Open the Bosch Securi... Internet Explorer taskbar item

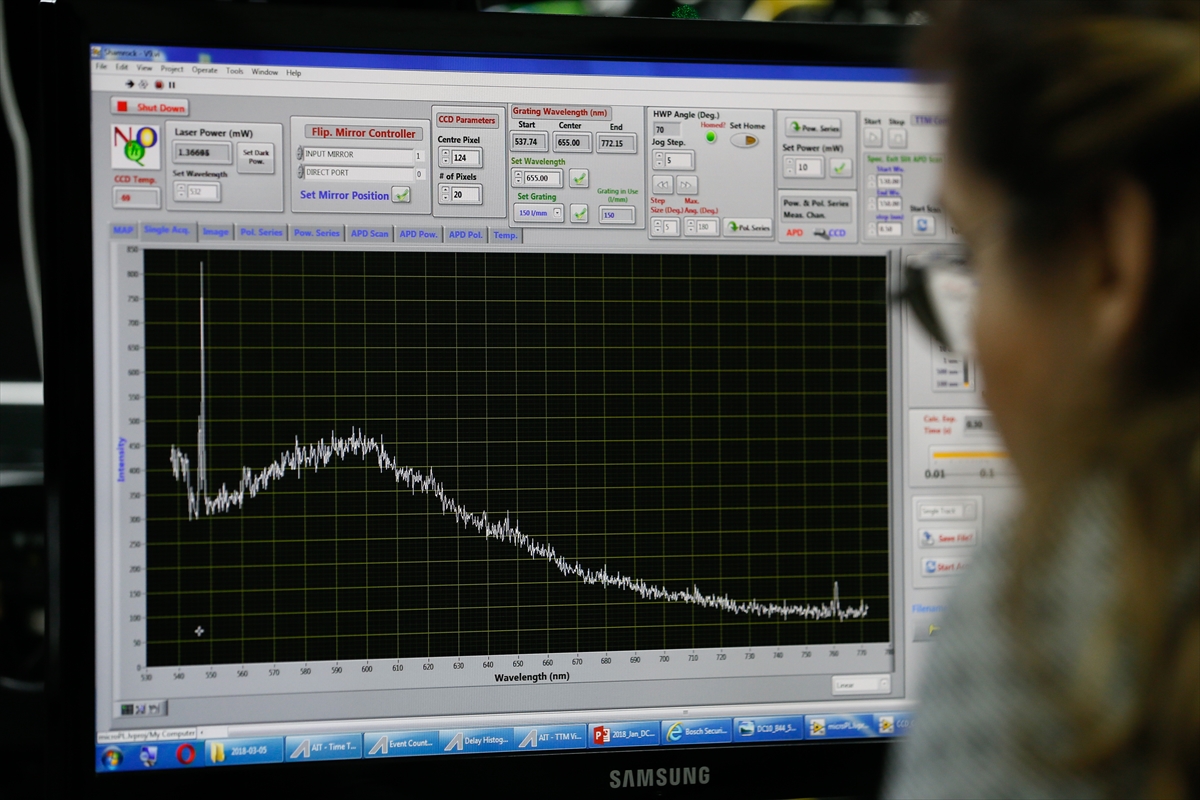click(697, 732)
